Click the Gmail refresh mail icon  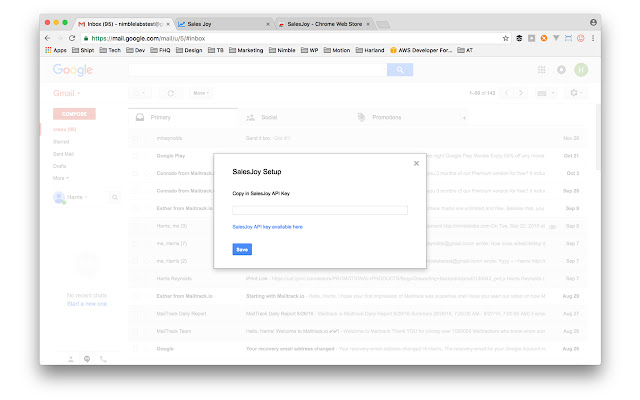click(x=171, y=93)
